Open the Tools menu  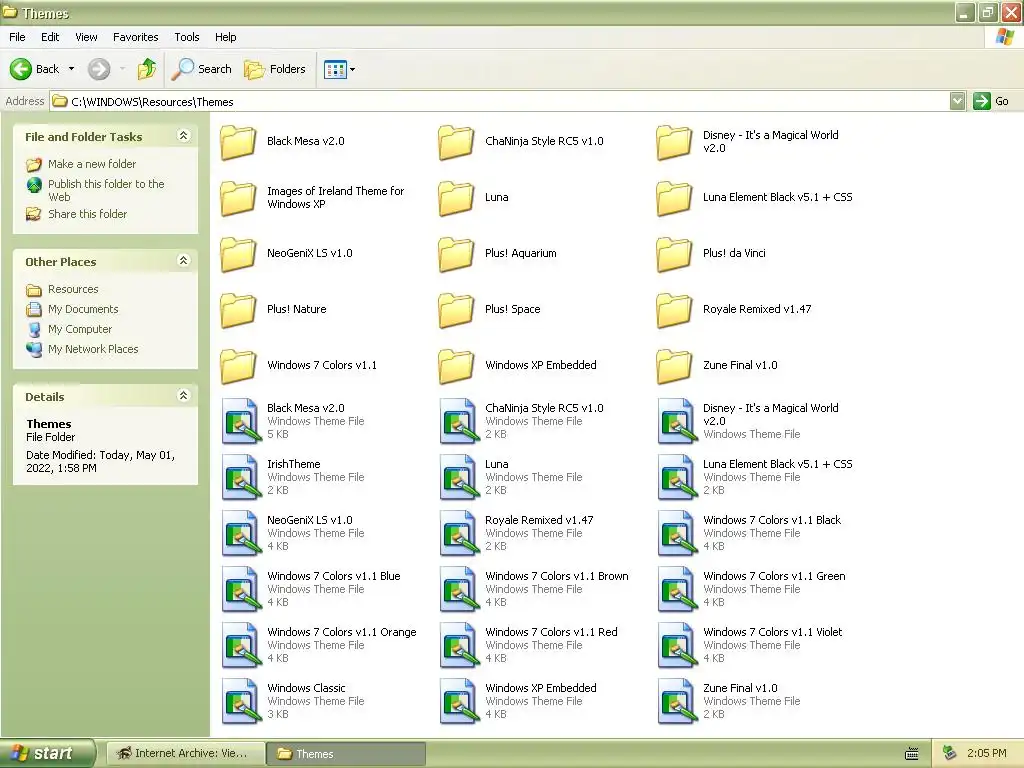pos(187,37)
